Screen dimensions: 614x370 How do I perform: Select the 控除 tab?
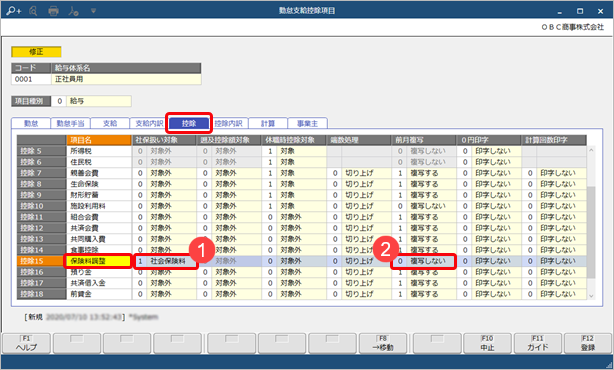[x=189, y=123]
